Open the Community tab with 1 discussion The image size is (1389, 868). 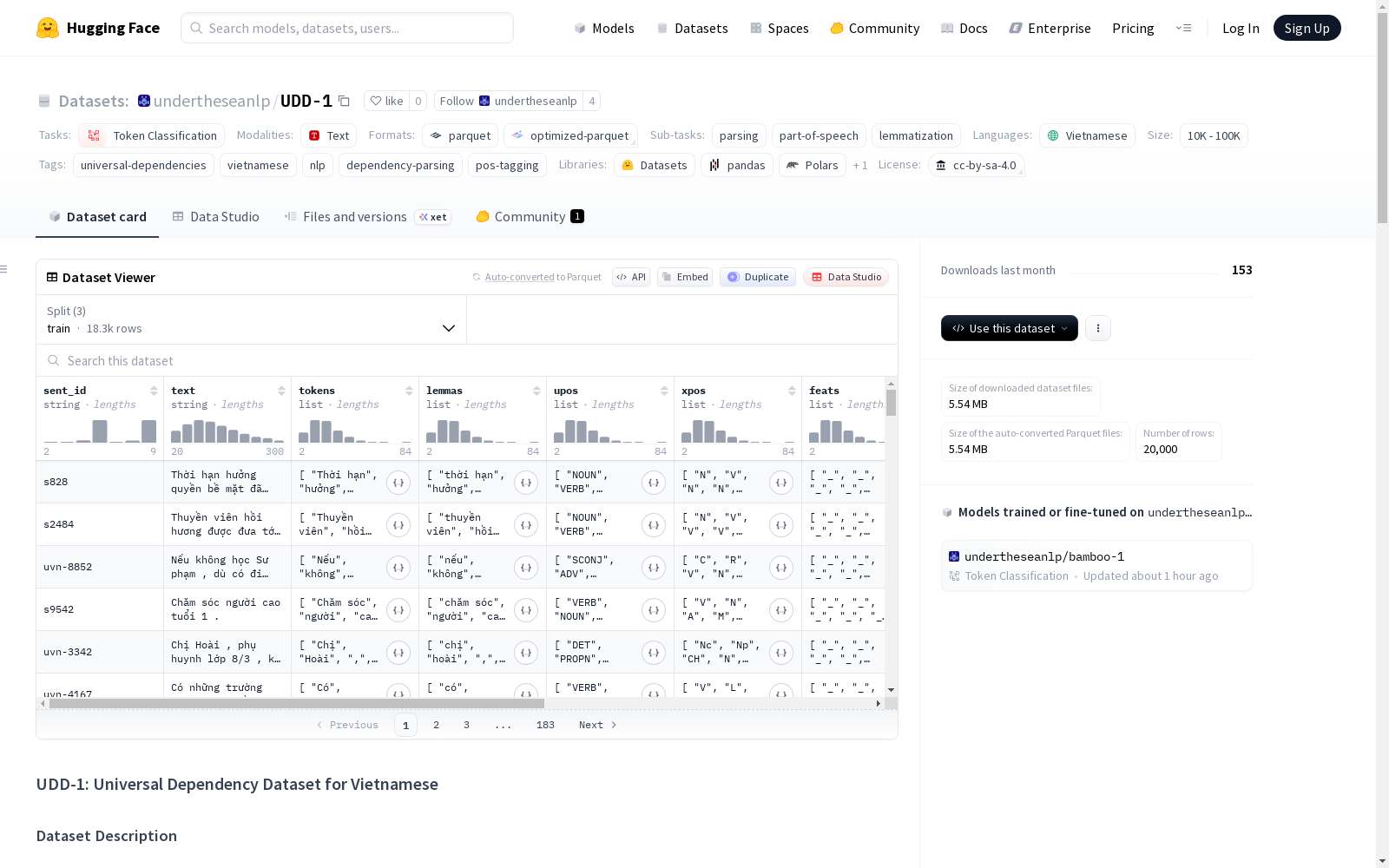coord(530,217)
